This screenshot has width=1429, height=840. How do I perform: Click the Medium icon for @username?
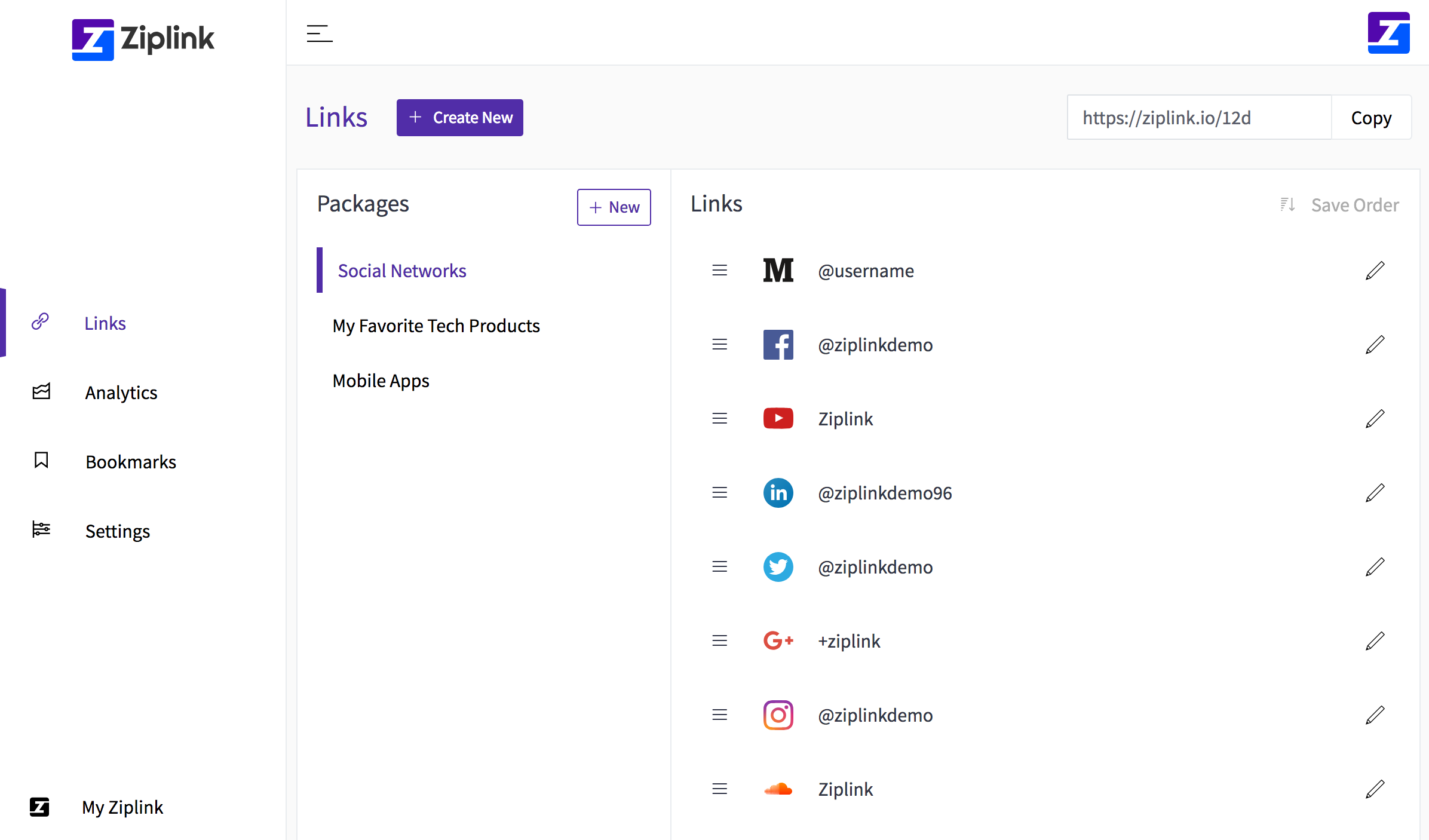pos(778,270)
